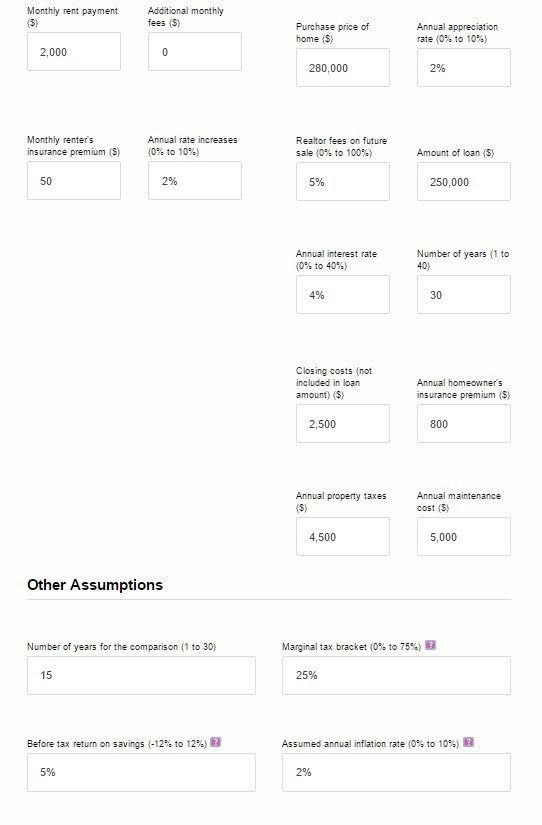Select the loan Number of years field showing 30
Viewport: 542px width, 825px height.
point(464,295)
